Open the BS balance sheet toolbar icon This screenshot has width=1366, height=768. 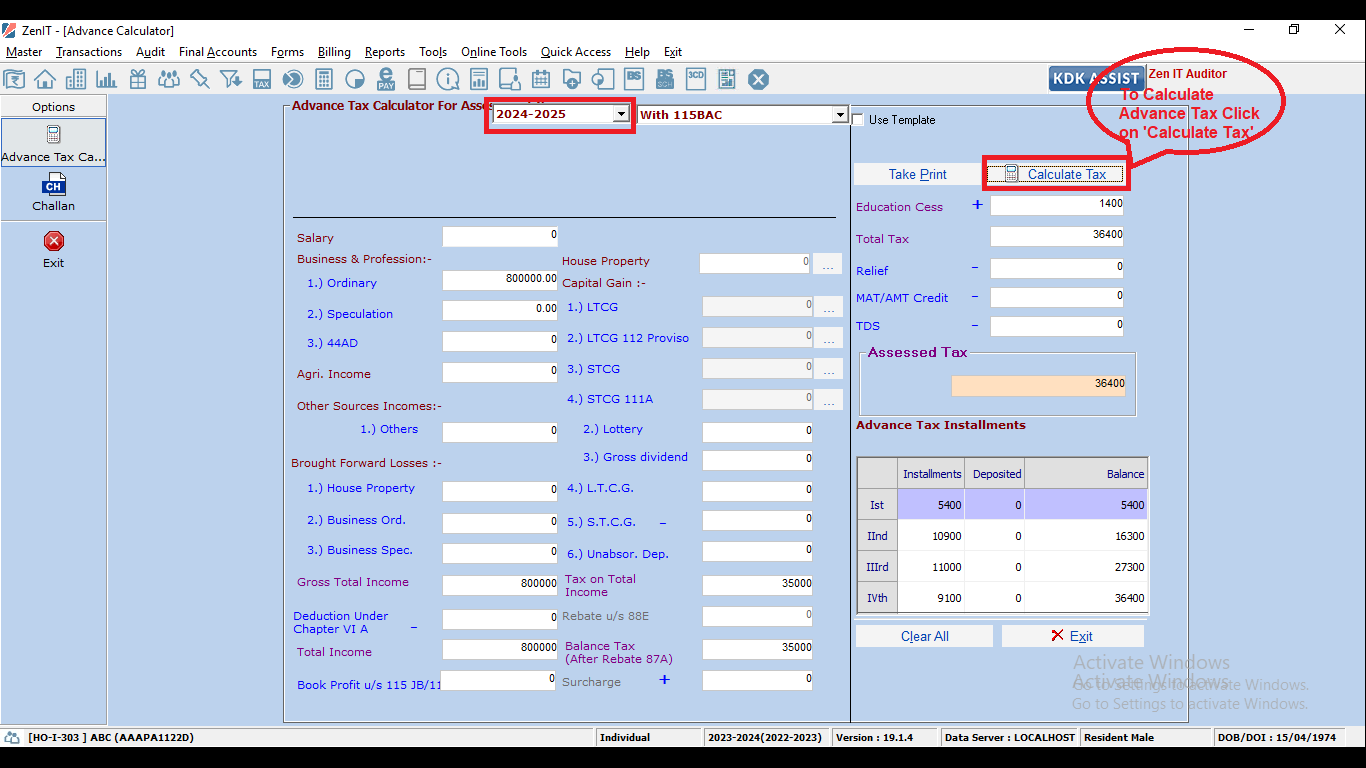tap(634, 79)
